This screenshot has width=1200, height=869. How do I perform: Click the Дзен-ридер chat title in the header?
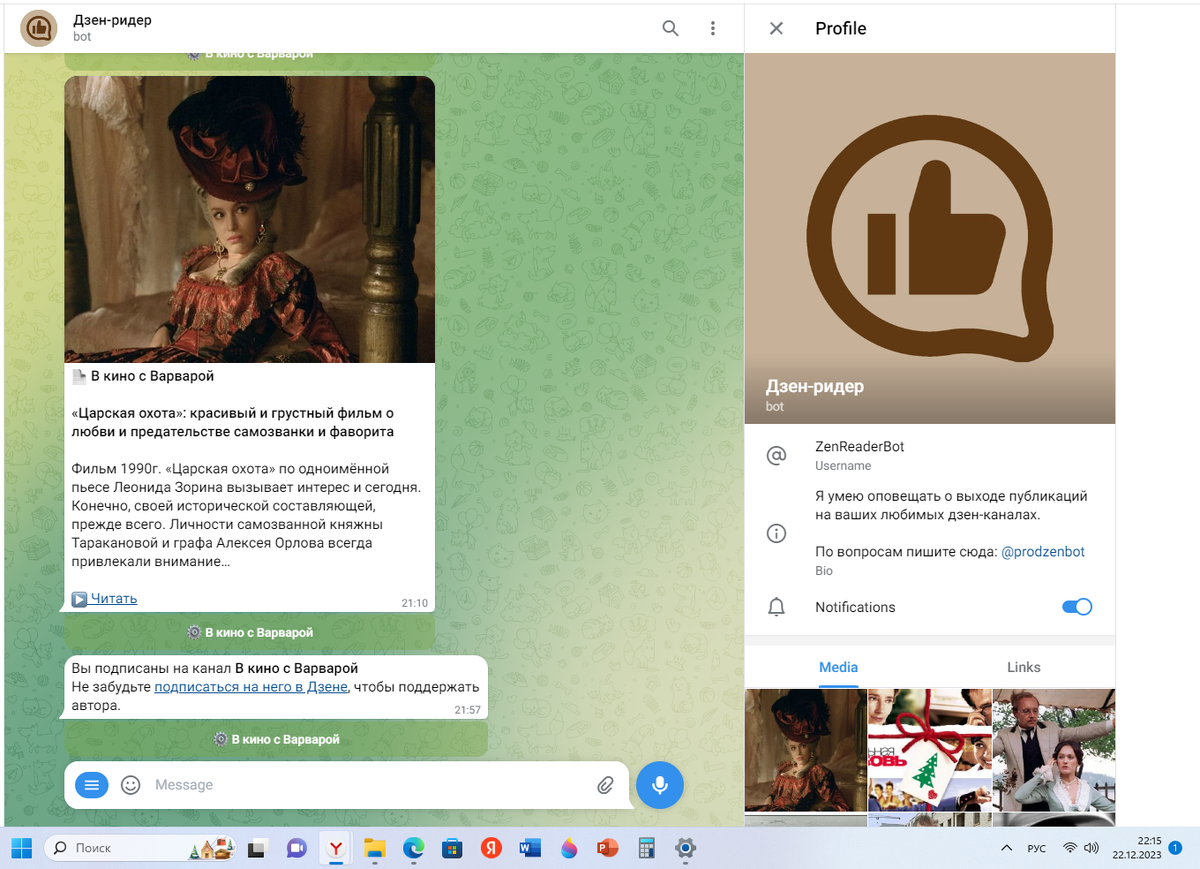click(x=112, y=20)
